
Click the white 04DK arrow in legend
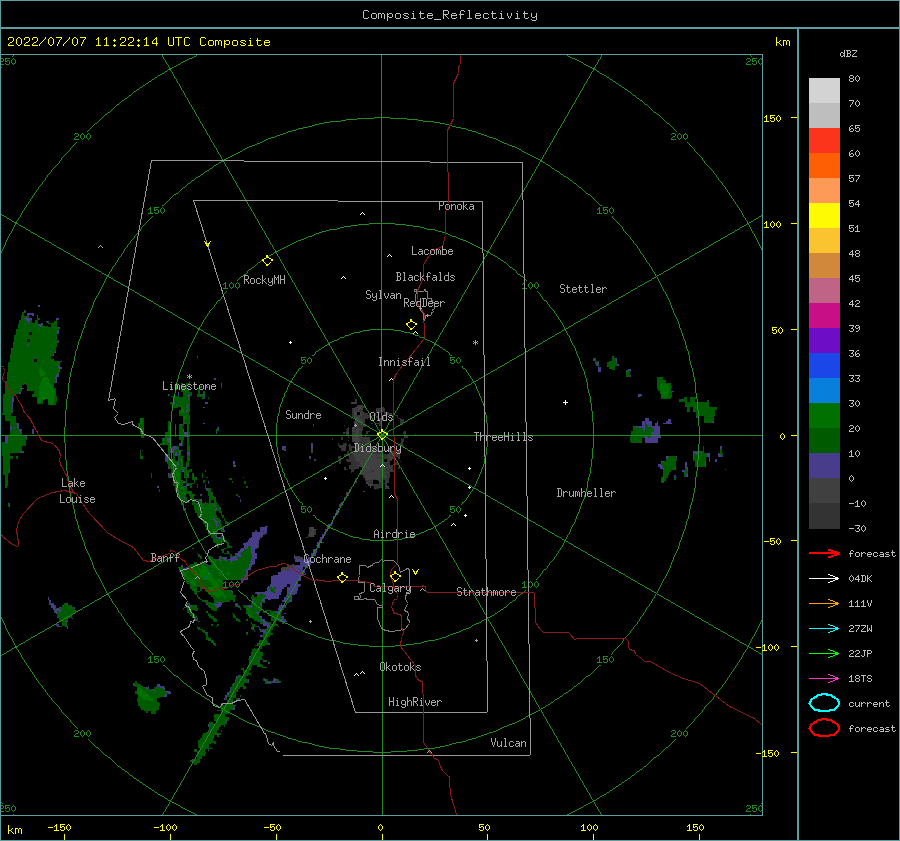point(824,578)
